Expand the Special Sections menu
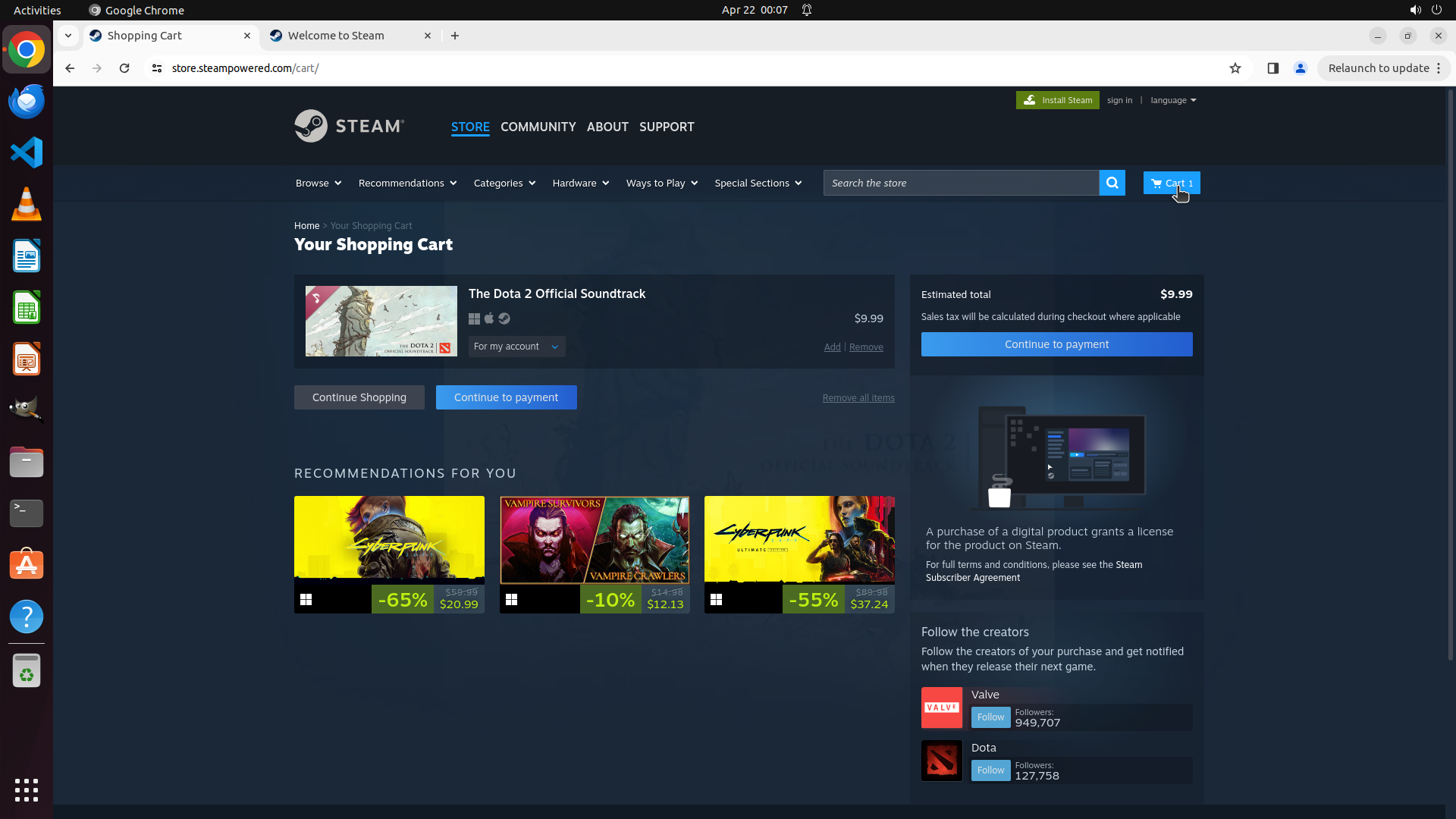Image resolution: width=1456 pixels, height=819 pixels. (758, 183)
